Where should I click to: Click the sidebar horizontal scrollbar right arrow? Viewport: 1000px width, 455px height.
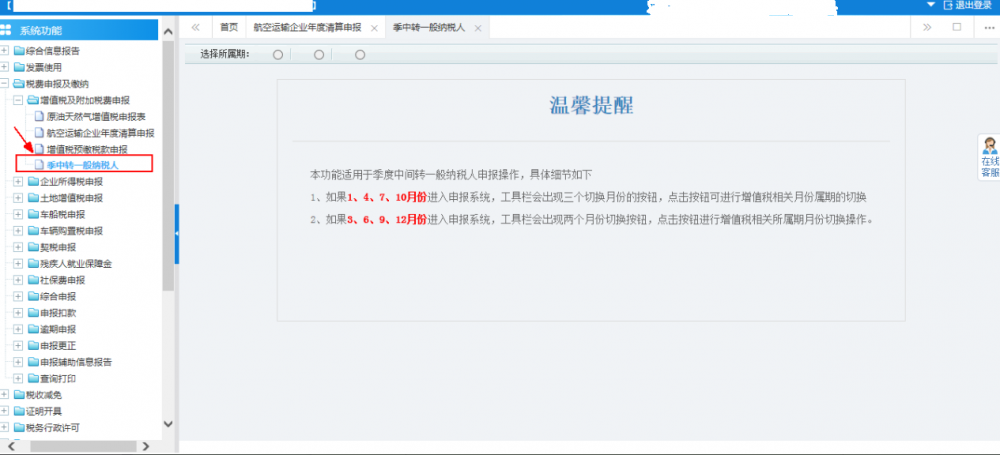[x=145, y=446]
